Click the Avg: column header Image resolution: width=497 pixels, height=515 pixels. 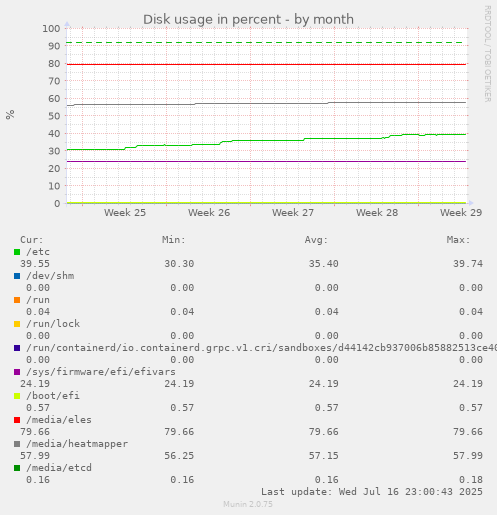(x=316, y=240)
